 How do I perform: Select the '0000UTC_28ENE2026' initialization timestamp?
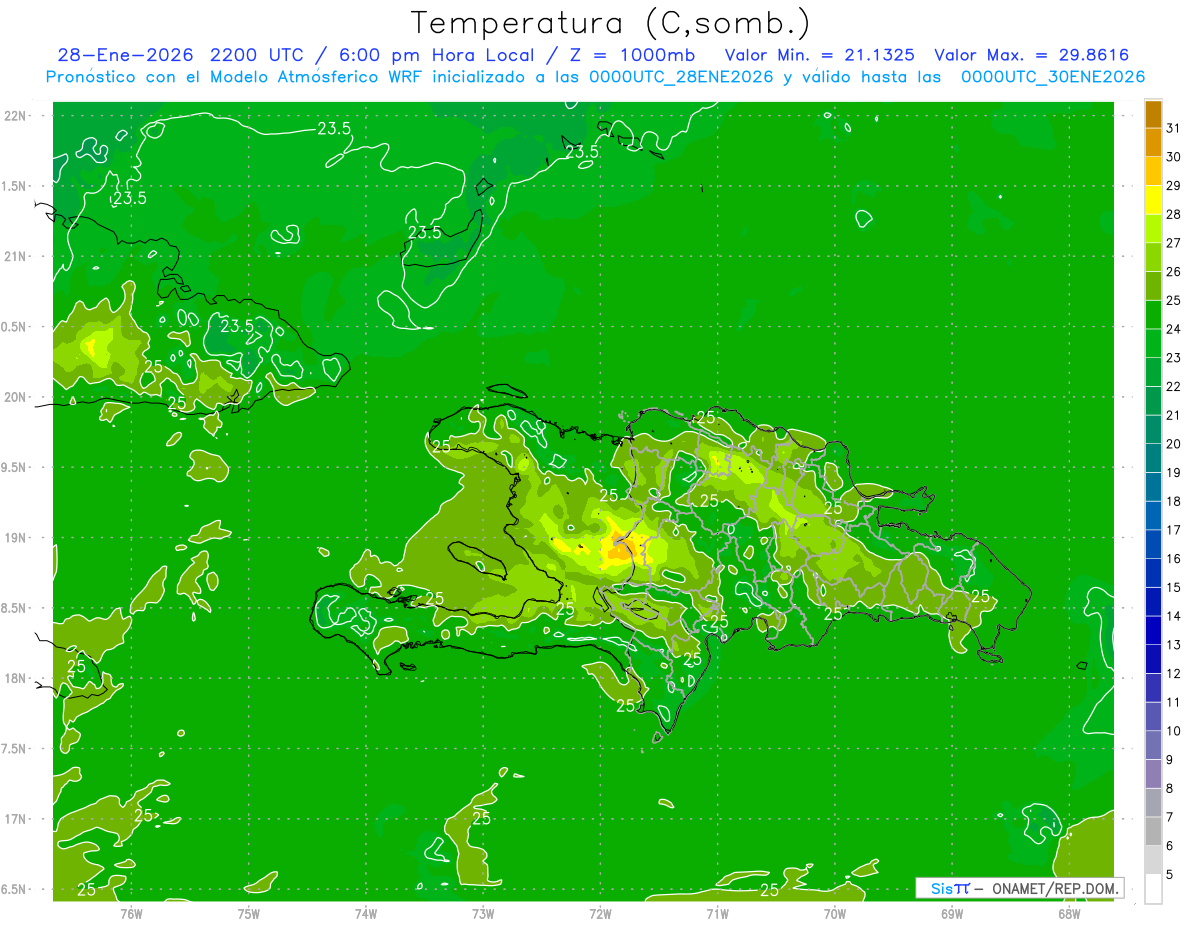681,77
